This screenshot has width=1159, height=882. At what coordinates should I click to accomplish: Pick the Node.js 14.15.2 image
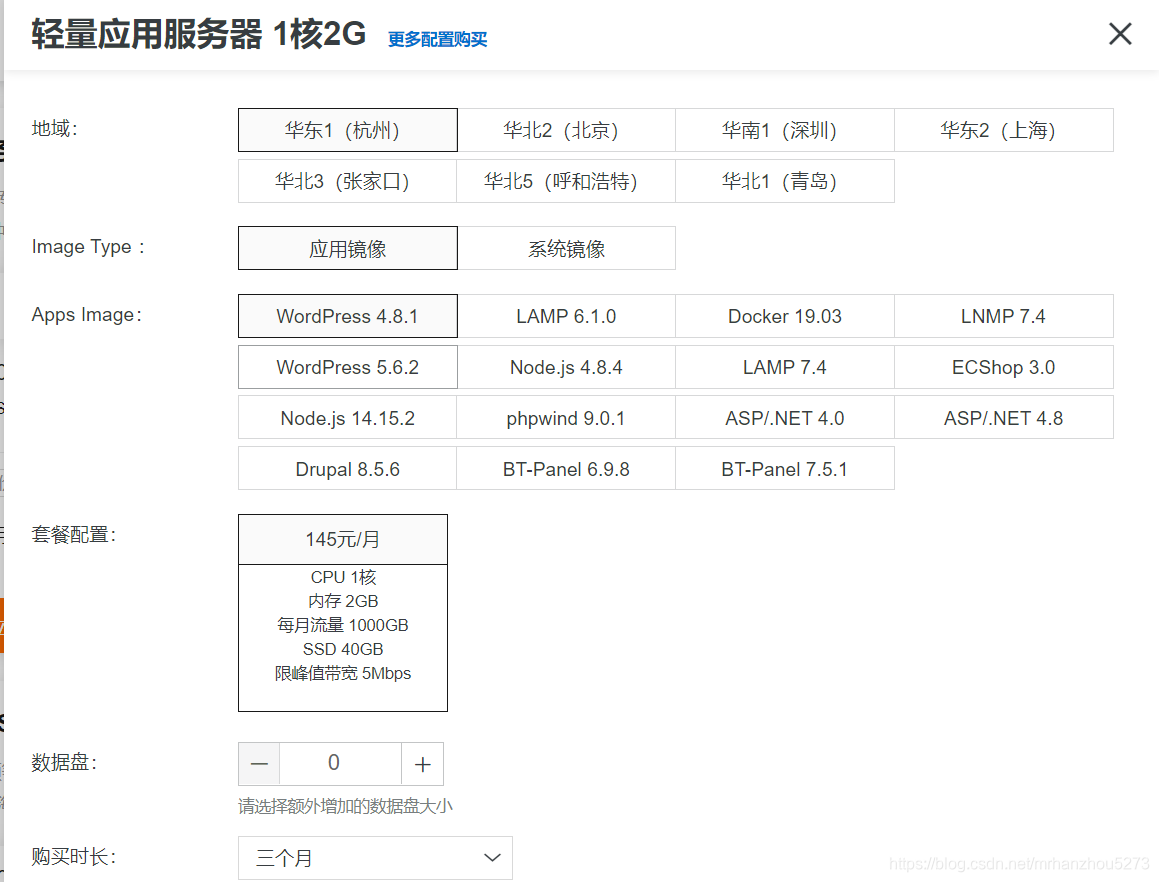click(347, 418)
